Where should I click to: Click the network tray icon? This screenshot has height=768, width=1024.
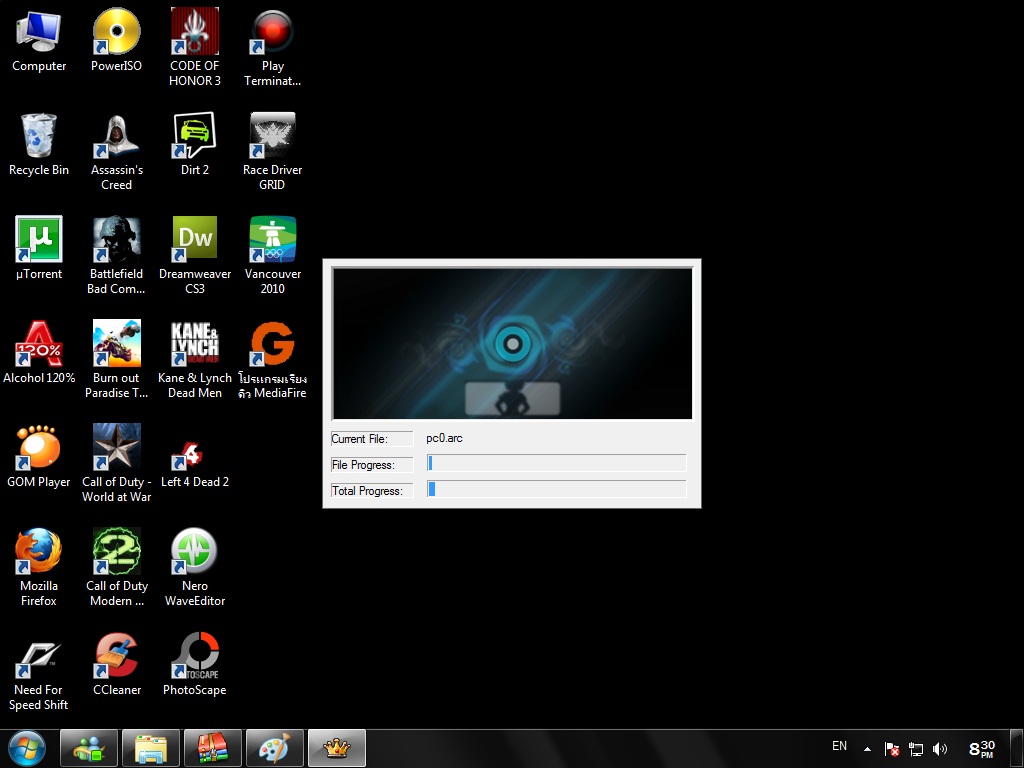(x=916, y=749)
